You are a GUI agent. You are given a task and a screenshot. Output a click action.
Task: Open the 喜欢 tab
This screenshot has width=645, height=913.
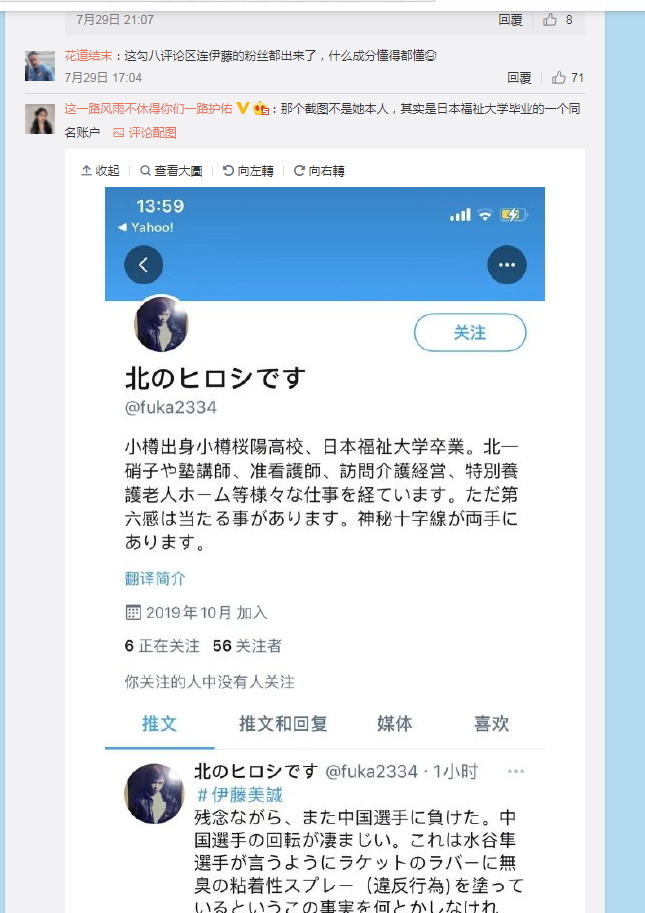tap(491, 724)
